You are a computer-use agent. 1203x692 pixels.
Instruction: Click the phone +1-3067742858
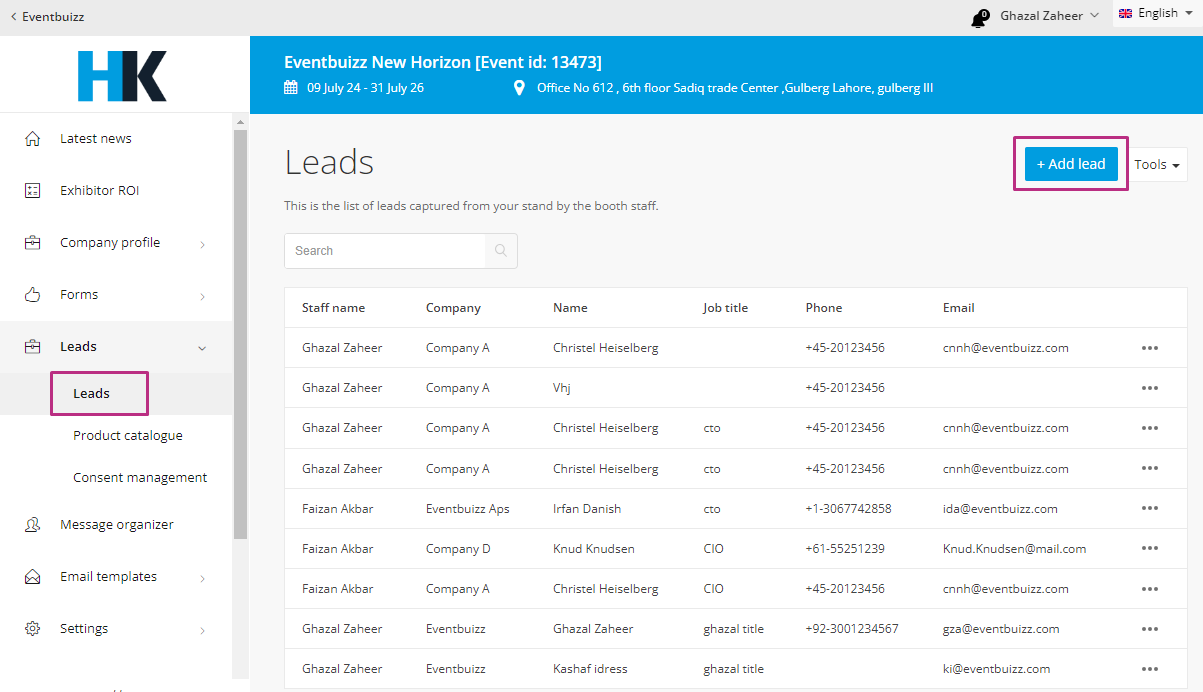[x=848, y=509]
